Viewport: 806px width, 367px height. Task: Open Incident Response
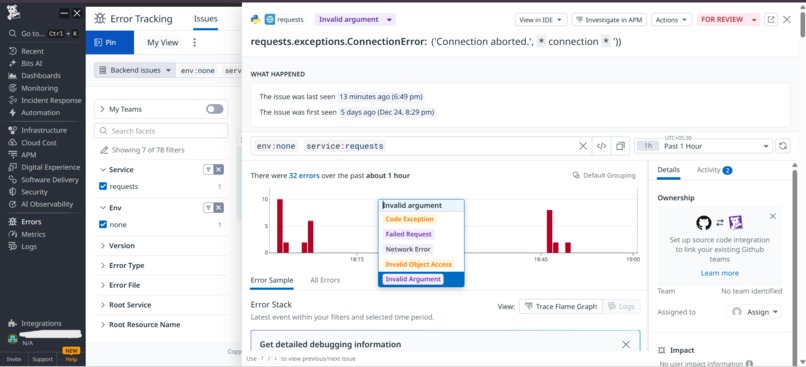[51, 100]
